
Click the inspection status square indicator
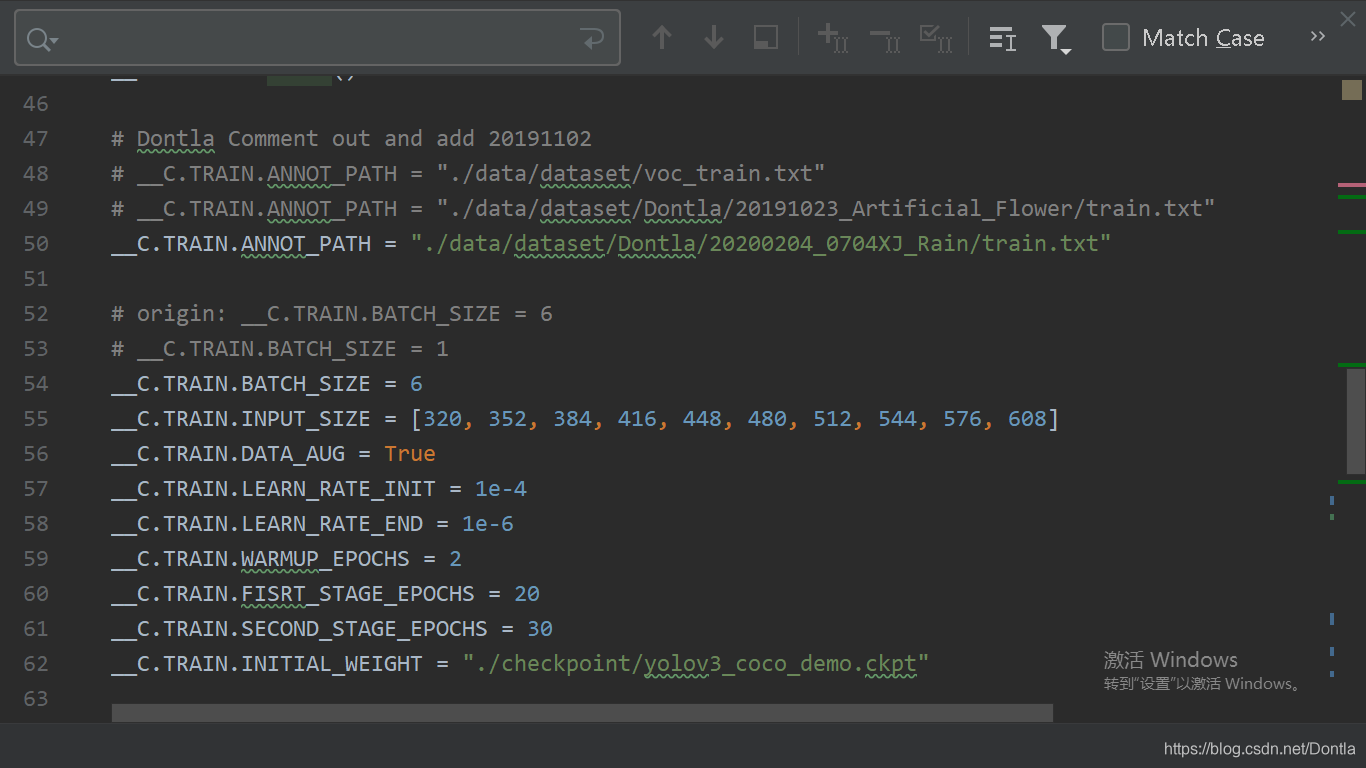tap(1352, 90)
